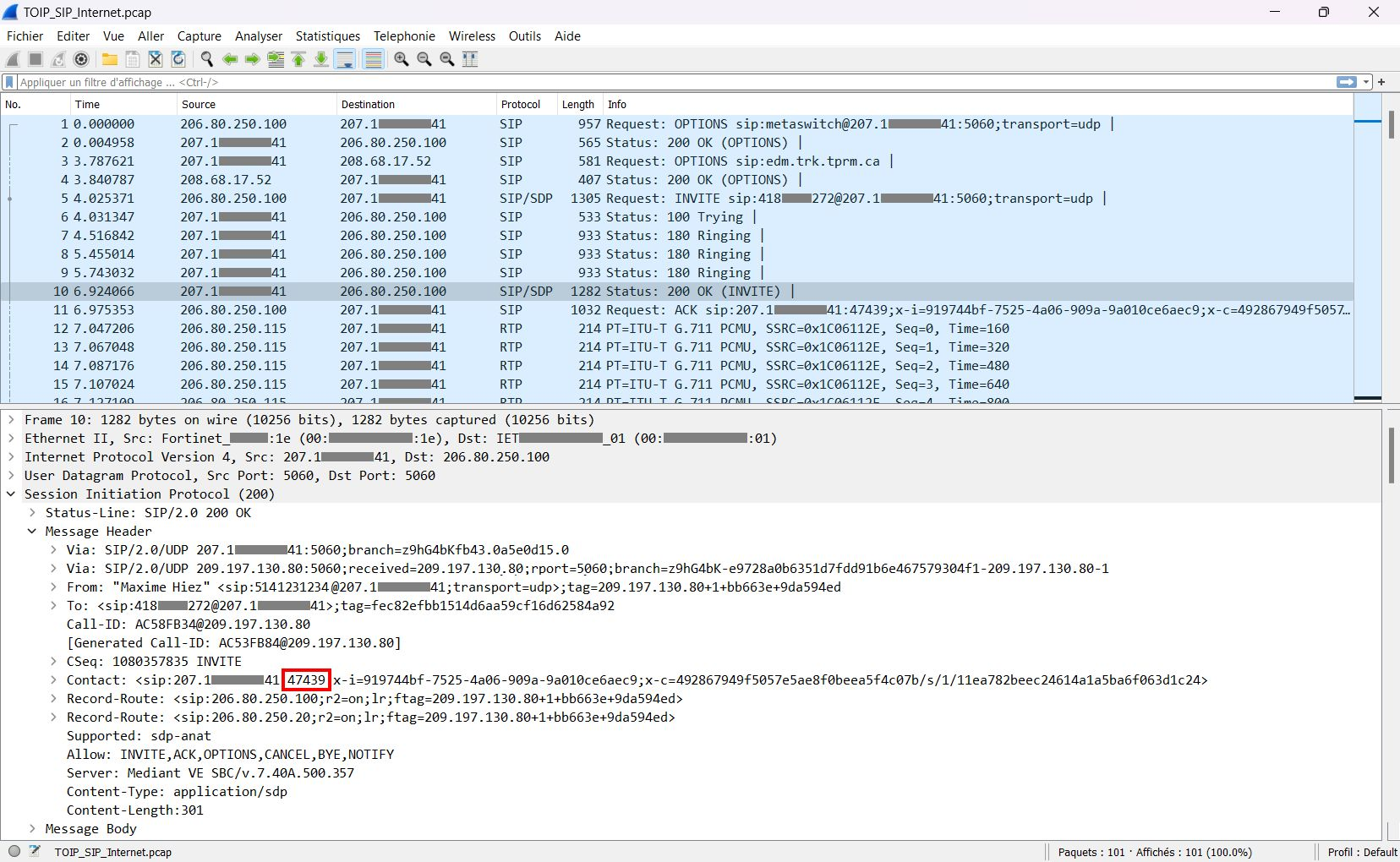Zoom in on packet list text
1400x862 pixels.
(x=402, y=59)
